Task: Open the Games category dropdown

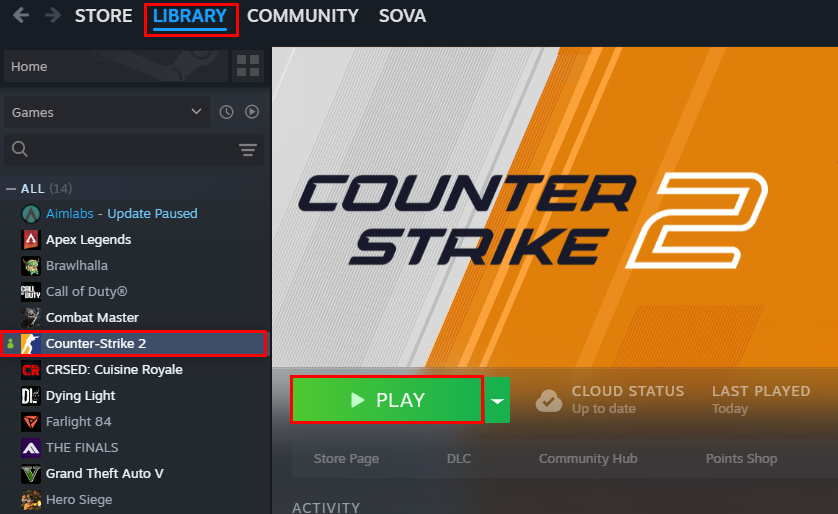Action: point(107,112)
